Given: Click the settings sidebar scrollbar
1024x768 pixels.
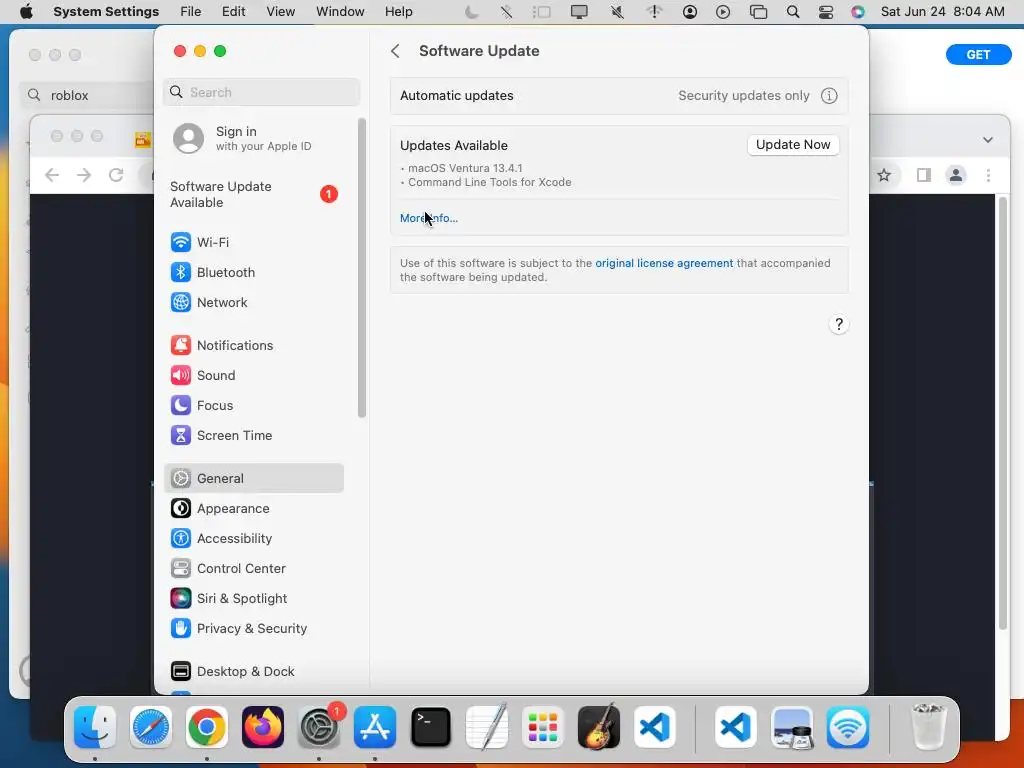Looking at the screenshot, I should (x=362, y=268).
